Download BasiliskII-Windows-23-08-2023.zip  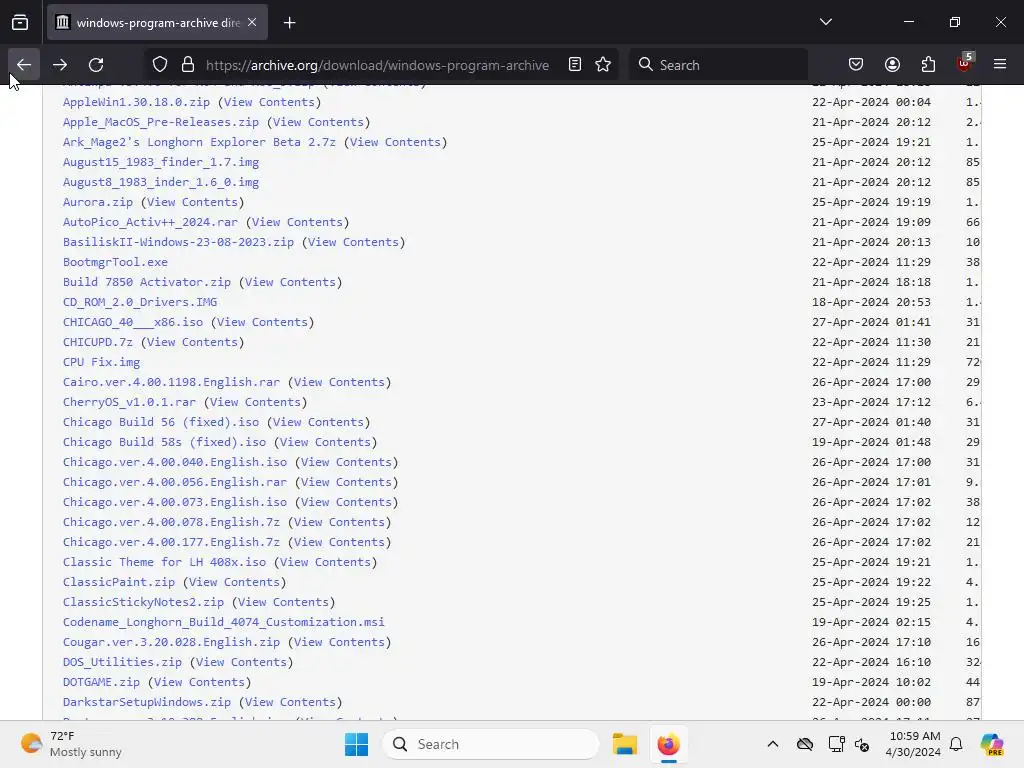(x=178, y=242)
